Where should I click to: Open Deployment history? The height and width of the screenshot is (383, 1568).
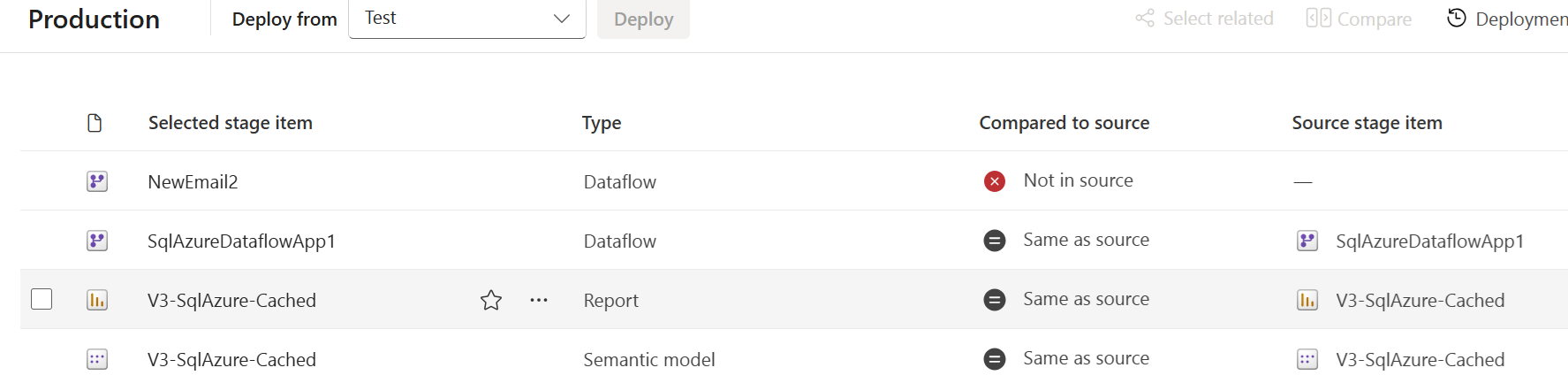(x=1507, y=19)
